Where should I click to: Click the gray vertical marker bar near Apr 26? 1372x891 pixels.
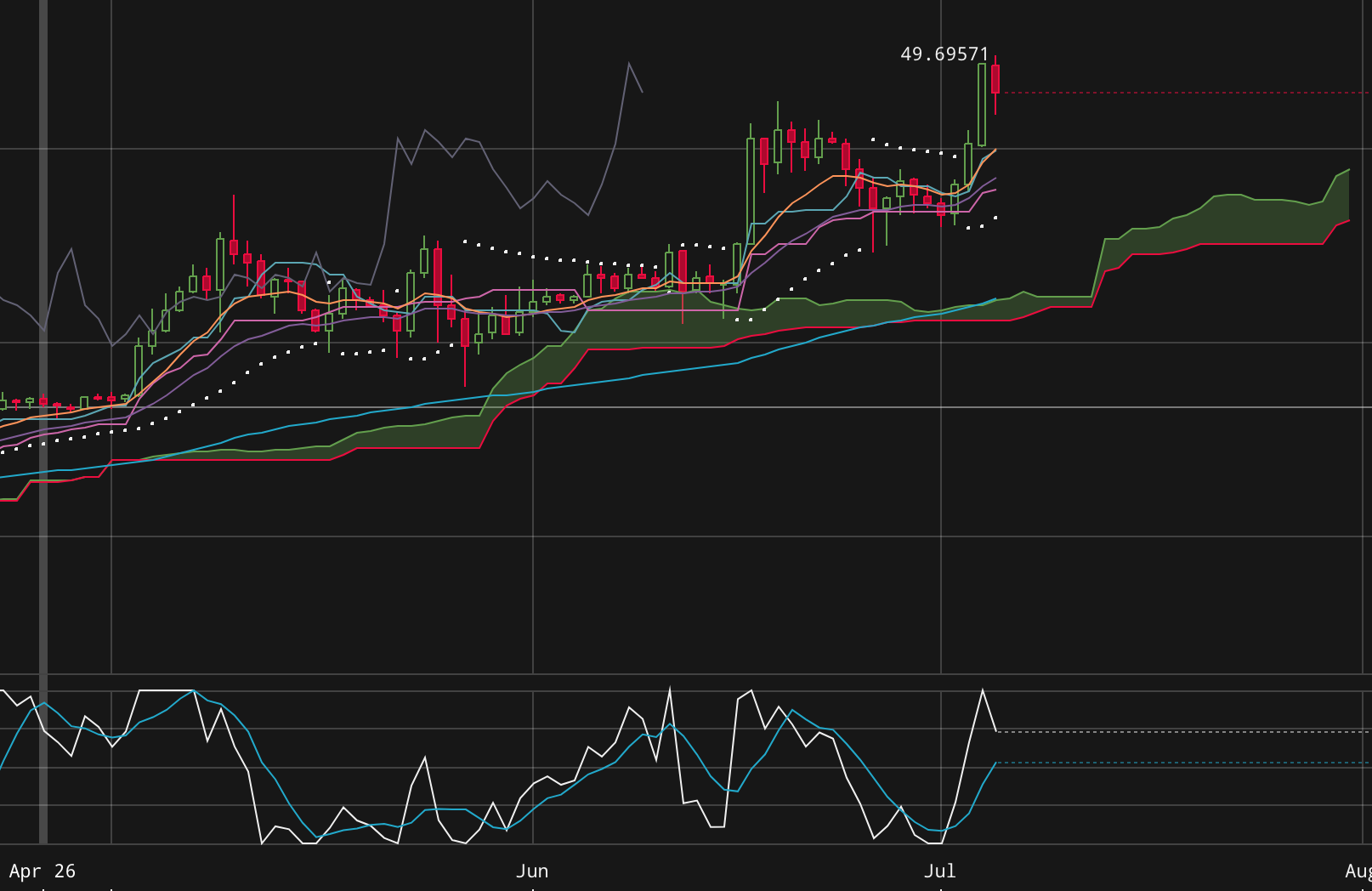(43, 422)
